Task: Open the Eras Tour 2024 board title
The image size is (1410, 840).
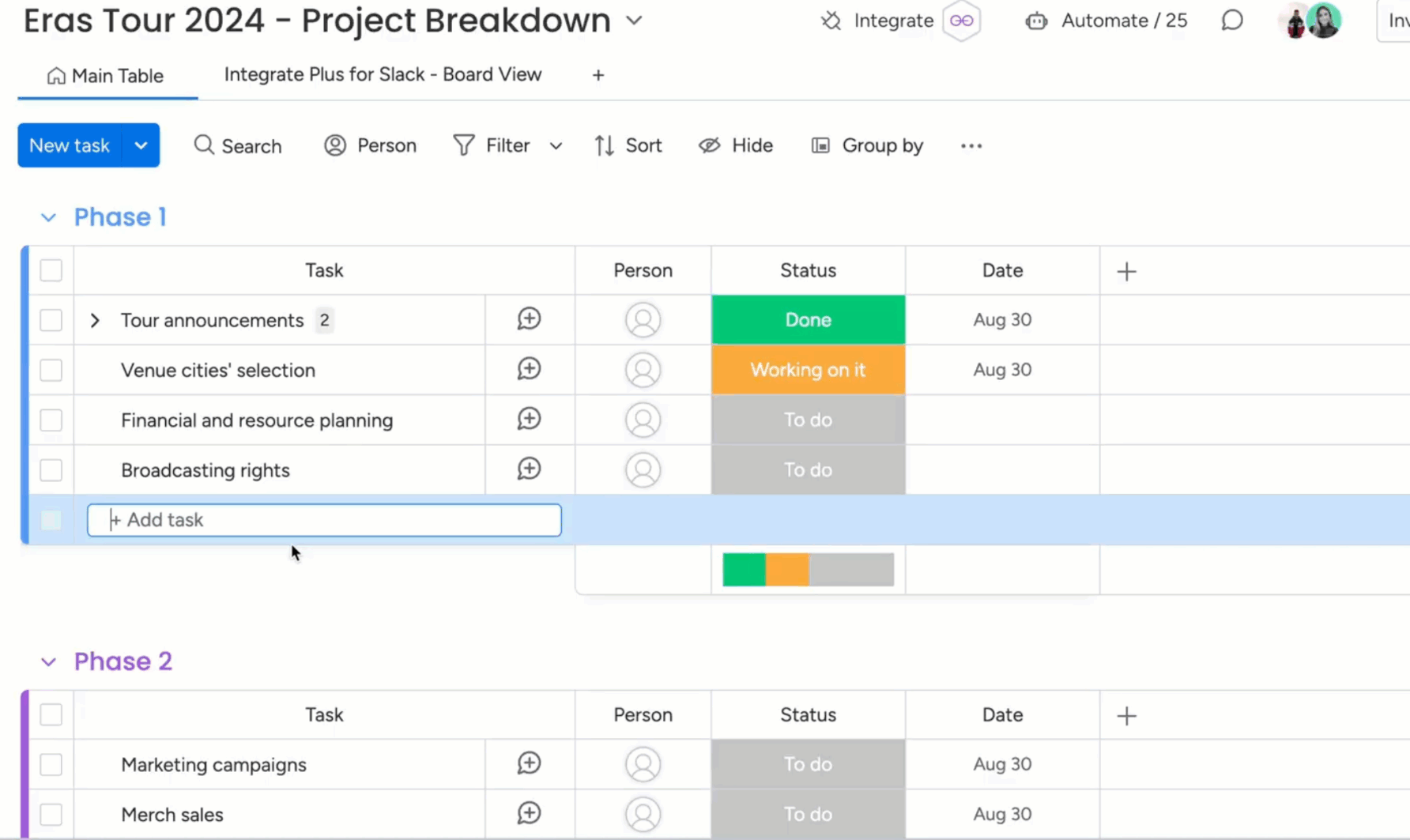Action: point(317,21)
